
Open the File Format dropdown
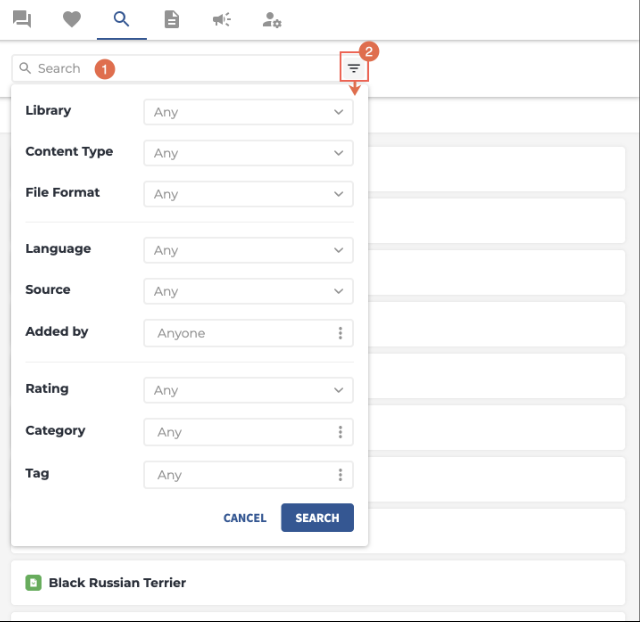click(x=248, y=194)
